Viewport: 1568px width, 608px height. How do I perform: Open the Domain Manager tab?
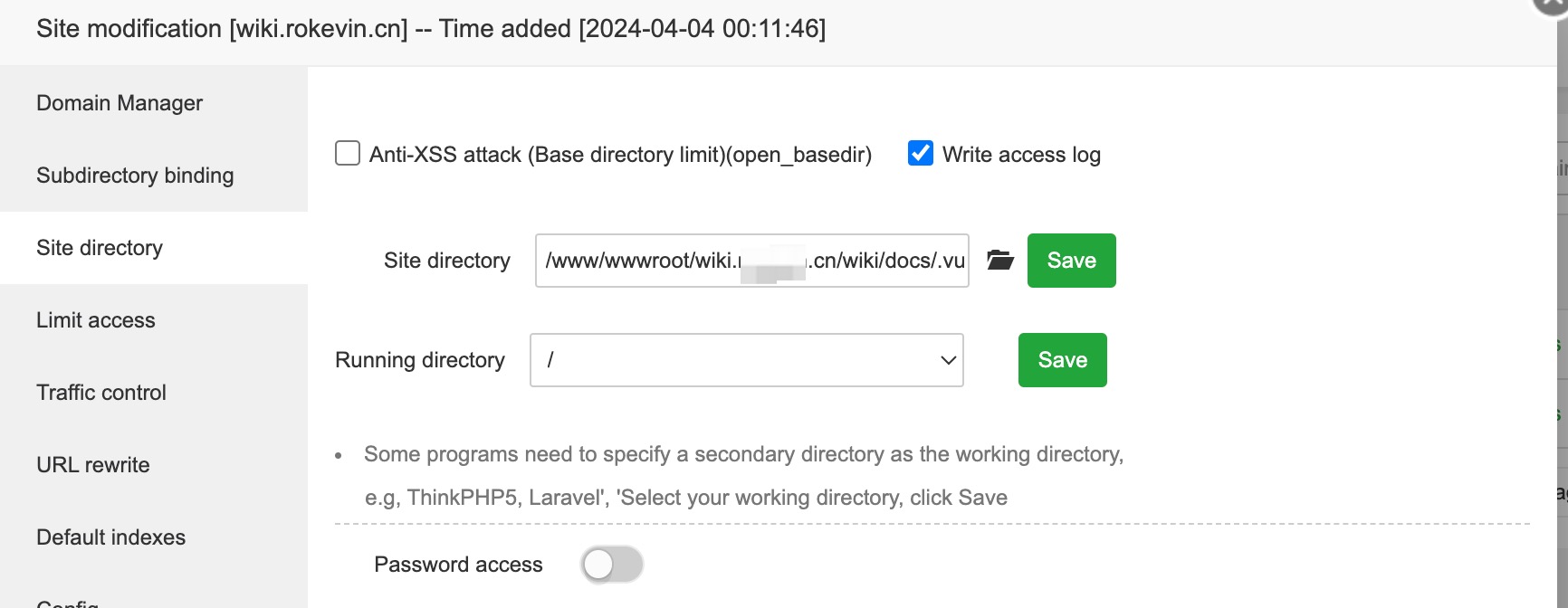coord(120,103)
